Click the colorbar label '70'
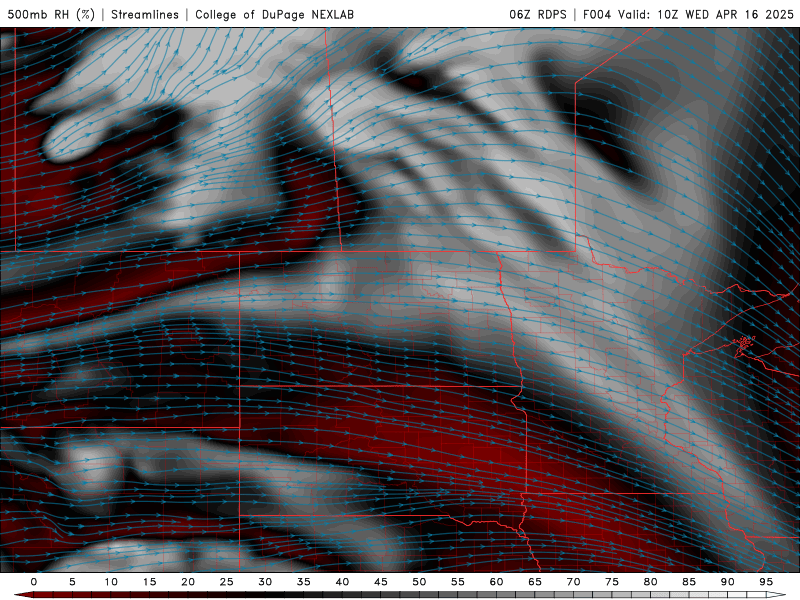 573,582
